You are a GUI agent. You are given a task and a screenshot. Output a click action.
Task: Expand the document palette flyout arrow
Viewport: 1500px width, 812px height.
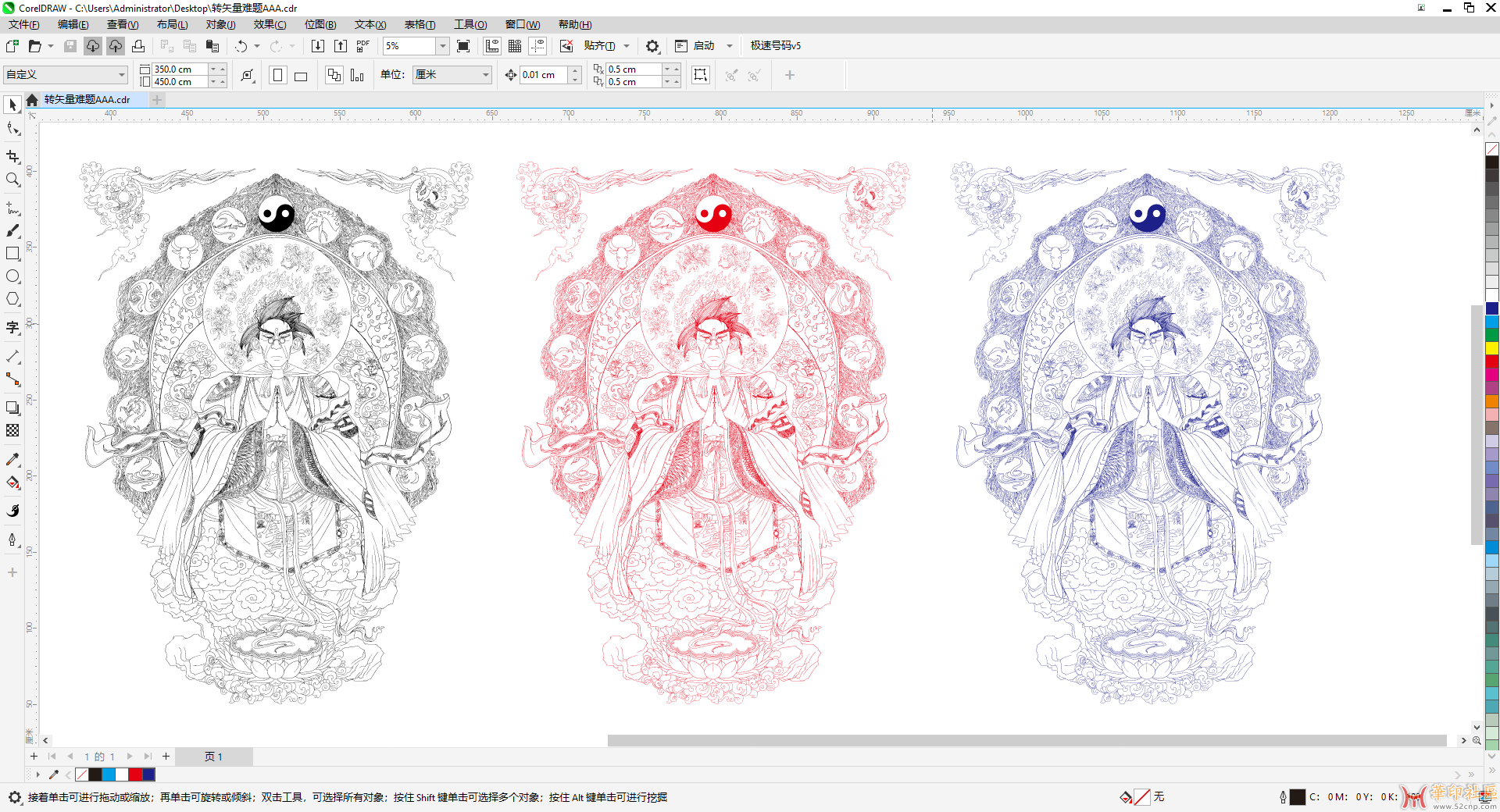(x=37, y=775)
